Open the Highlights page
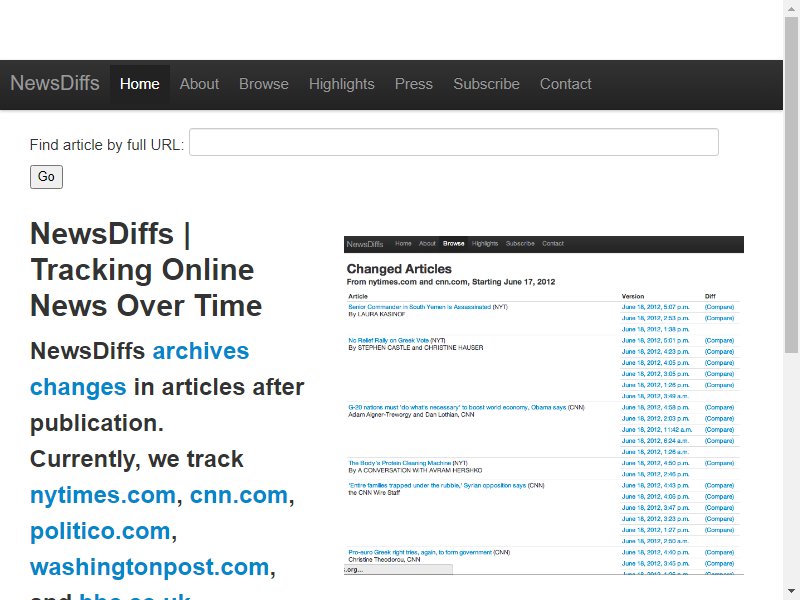This screenshot has height=600, width=800. (341, 84)
